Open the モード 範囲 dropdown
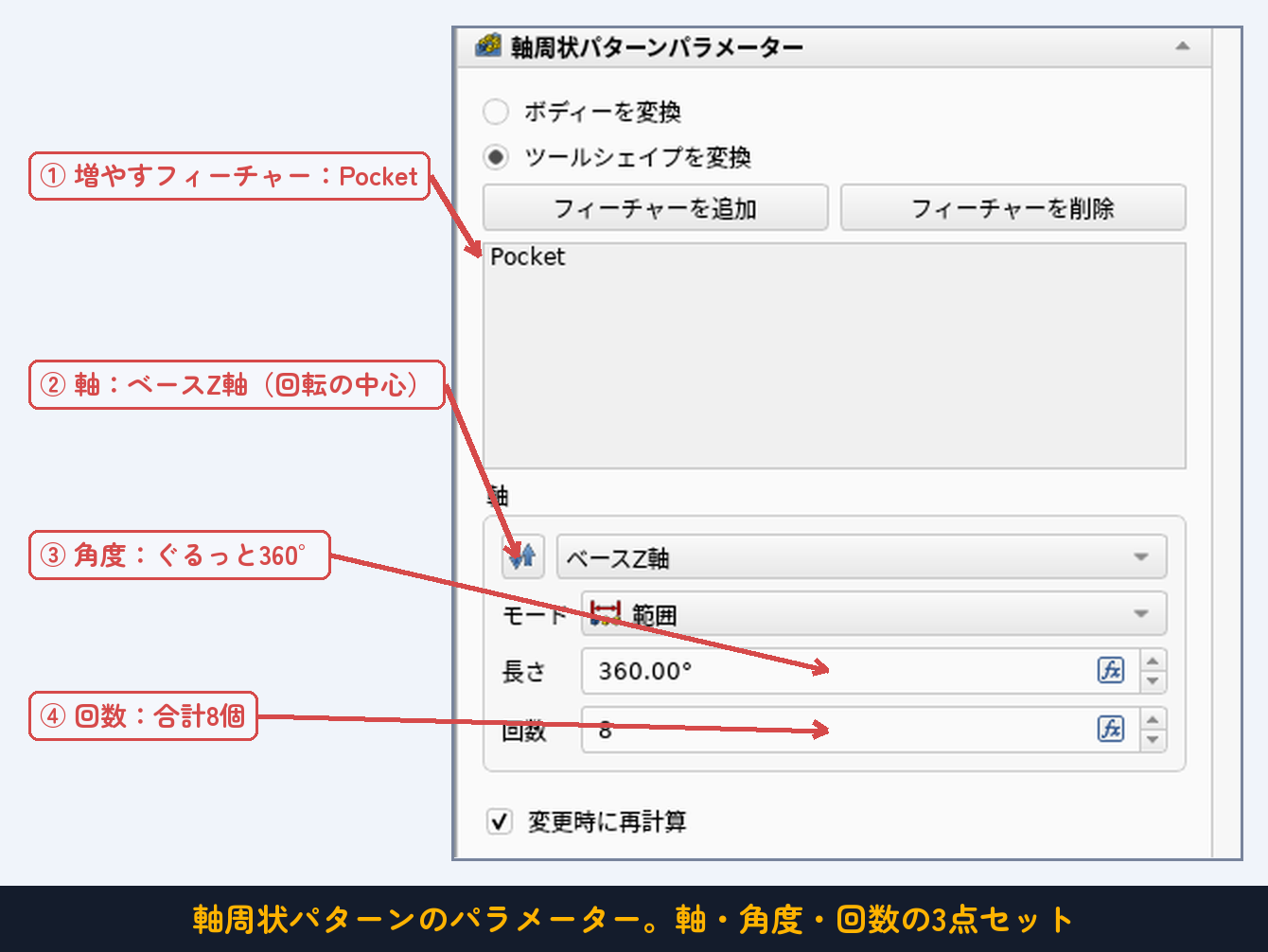The width and height of the screenshot is (1268, 952). [873, 614]
